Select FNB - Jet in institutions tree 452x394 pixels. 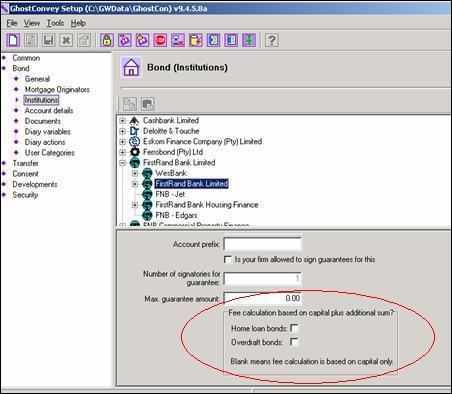point(170,194)
